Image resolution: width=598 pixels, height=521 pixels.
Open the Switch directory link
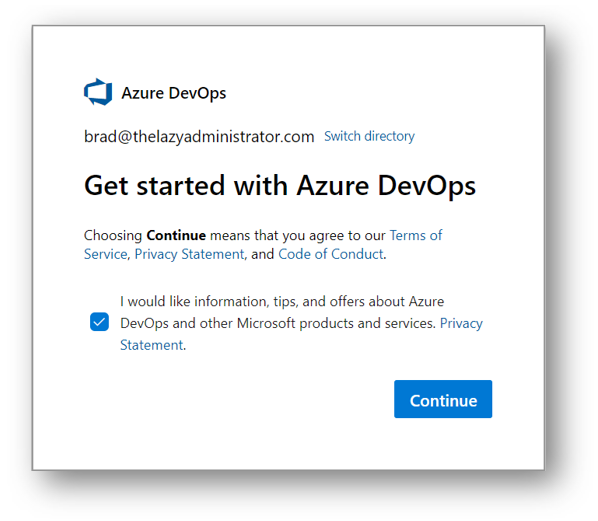[x=369, y=136]
